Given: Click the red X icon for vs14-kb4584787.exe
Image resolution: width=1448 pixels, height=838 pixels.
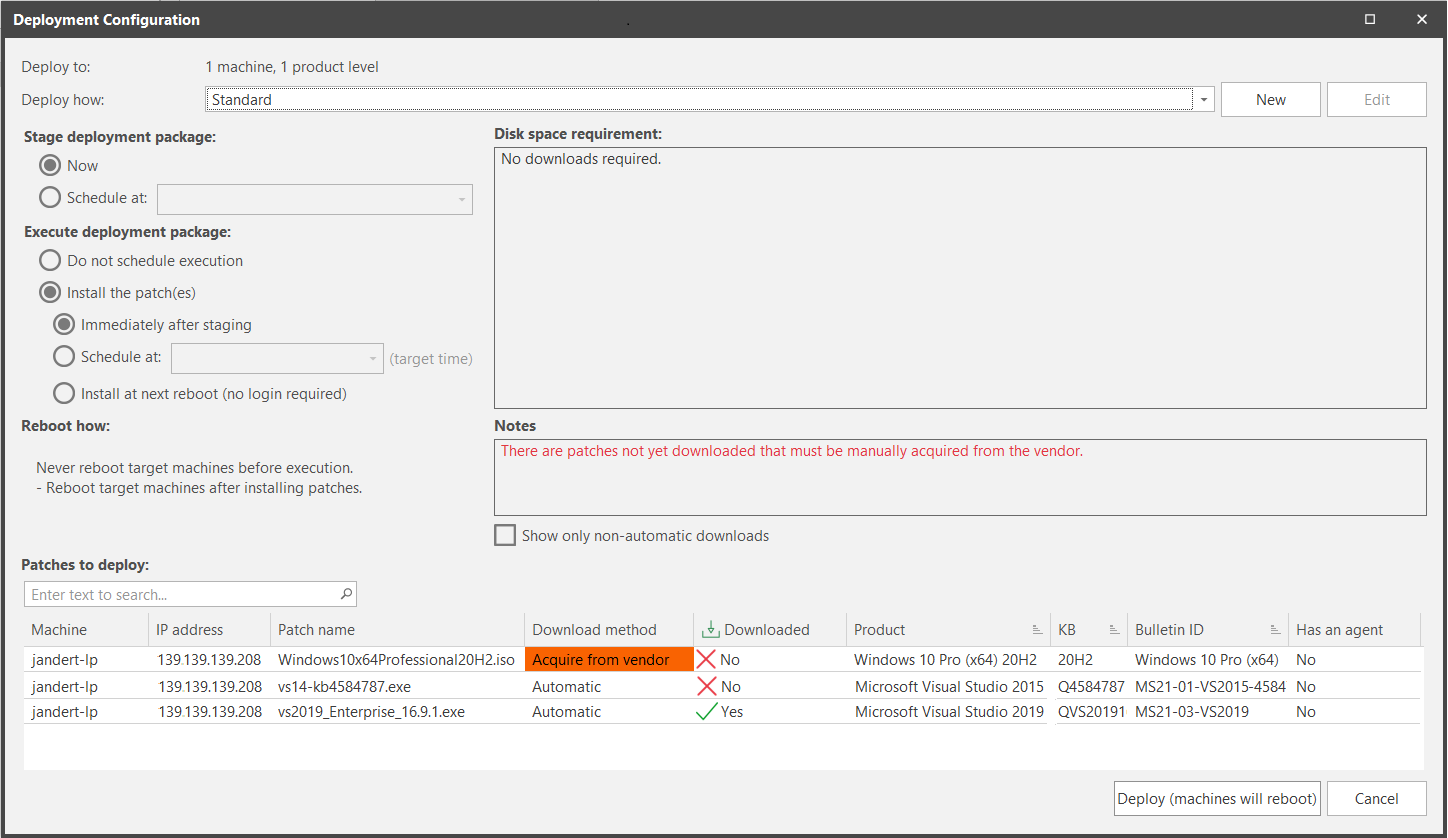Looking at the screenshot, I should pos(707,686).
